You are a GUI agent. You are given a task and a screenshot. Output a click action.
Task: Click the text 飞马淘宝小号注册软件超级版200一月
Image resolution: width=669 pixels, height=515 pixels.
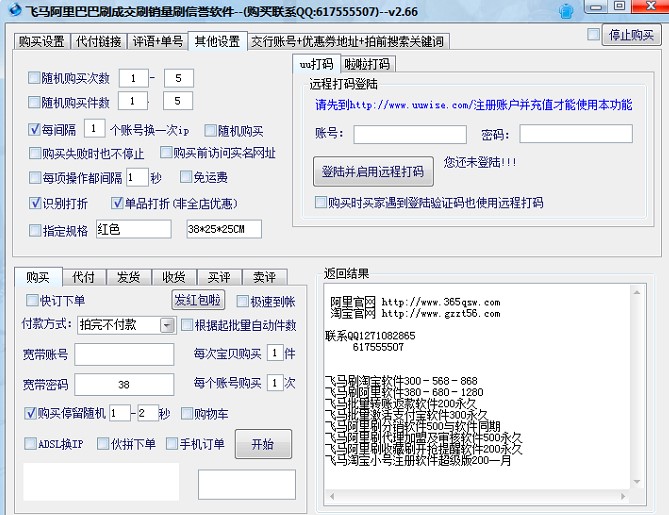pos(418,460)
